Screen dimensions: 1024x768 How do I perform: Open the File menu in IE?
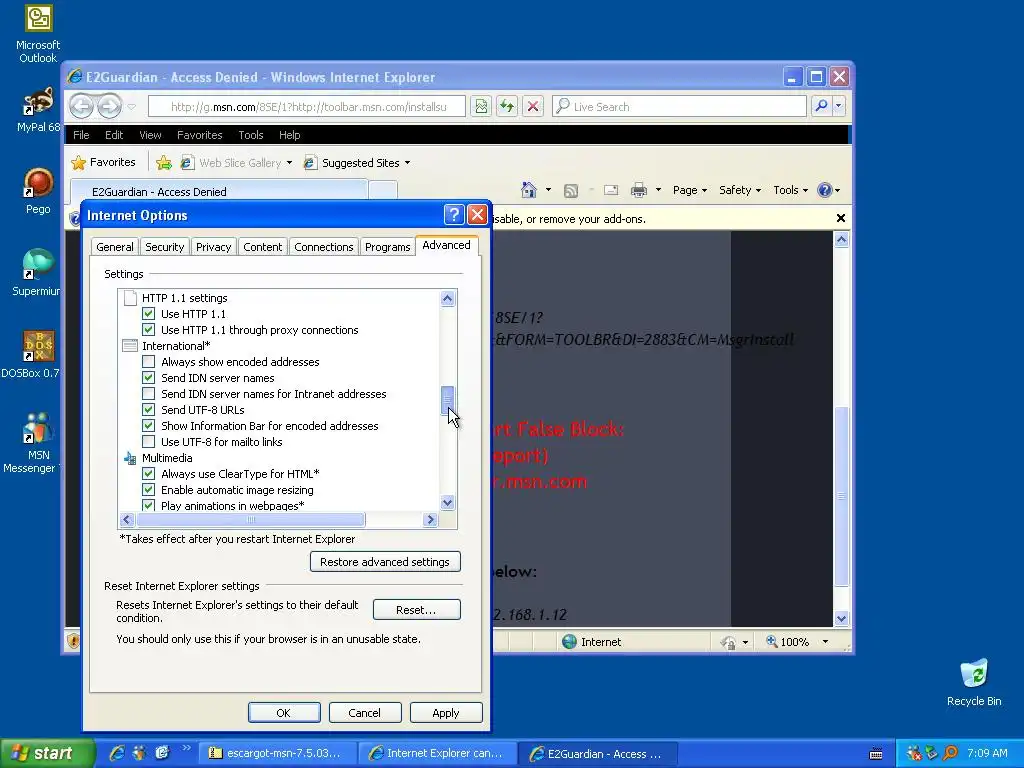[81, 135]
